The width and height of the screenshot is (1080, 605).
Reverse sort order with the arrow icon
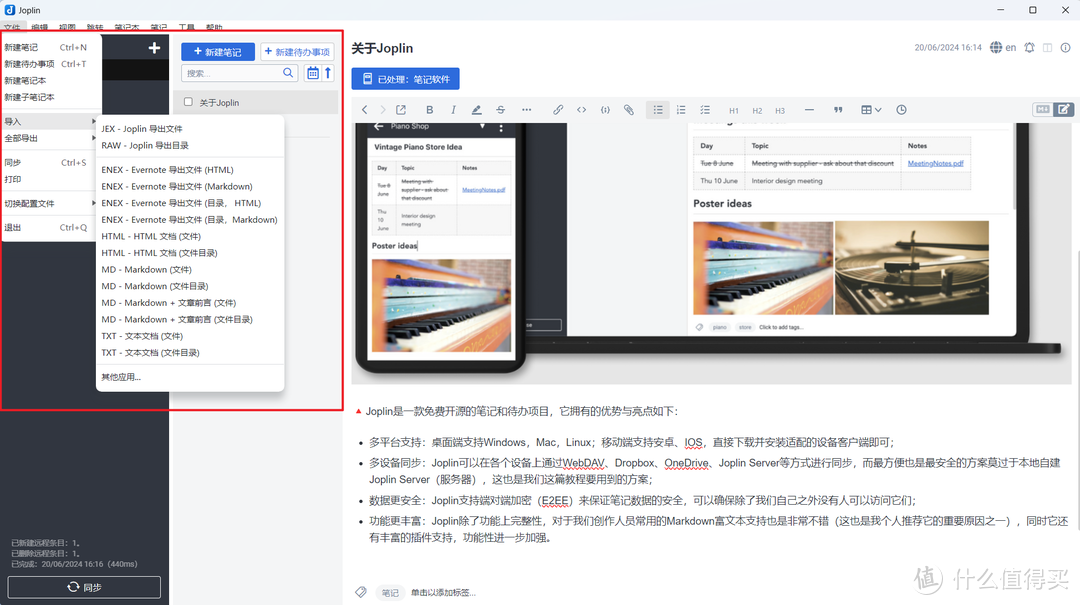[x=328, y=73]
